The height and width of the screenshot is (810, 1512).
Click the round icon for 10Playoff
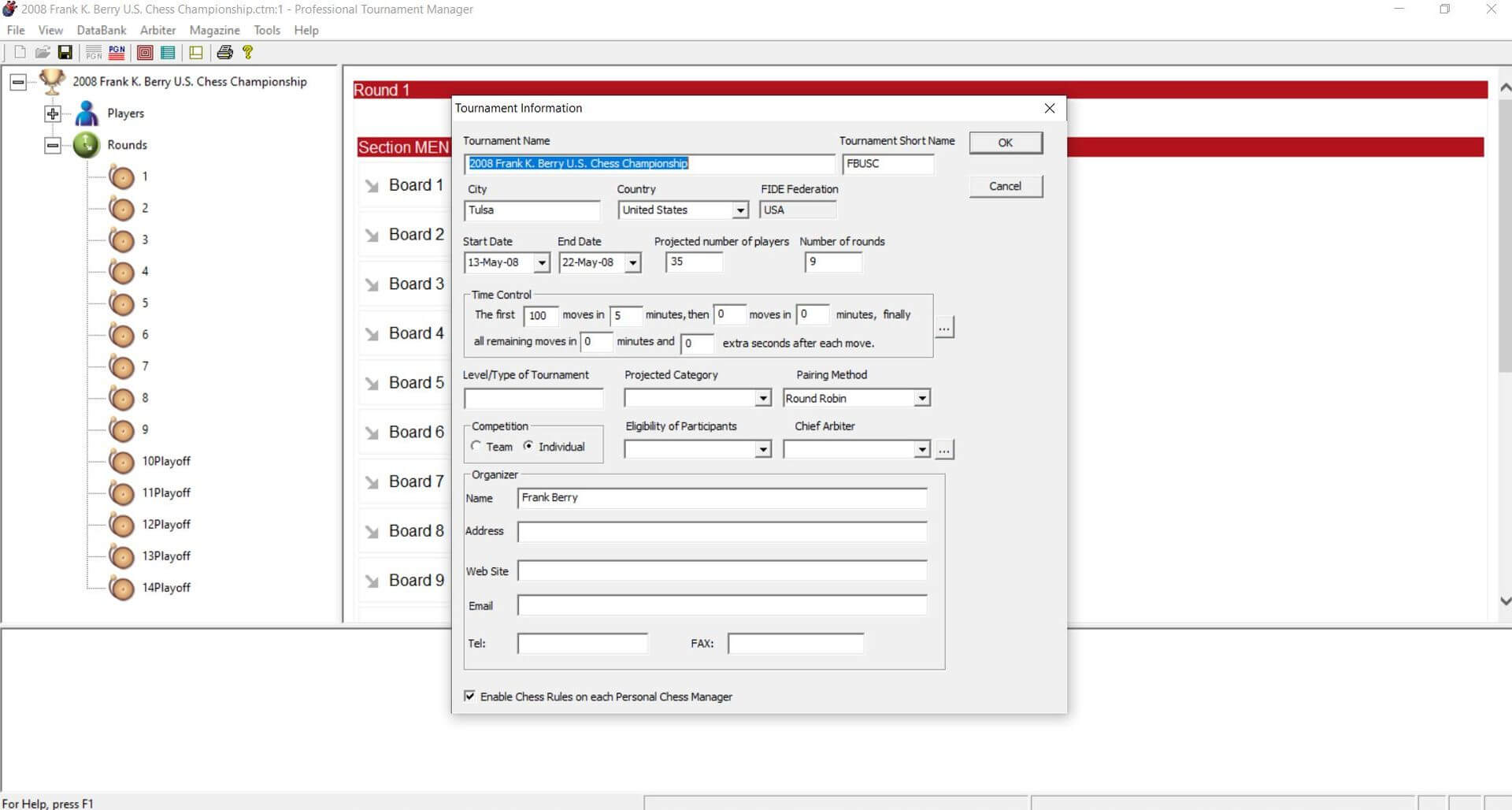pyautogui.click(x=122, y=462)
